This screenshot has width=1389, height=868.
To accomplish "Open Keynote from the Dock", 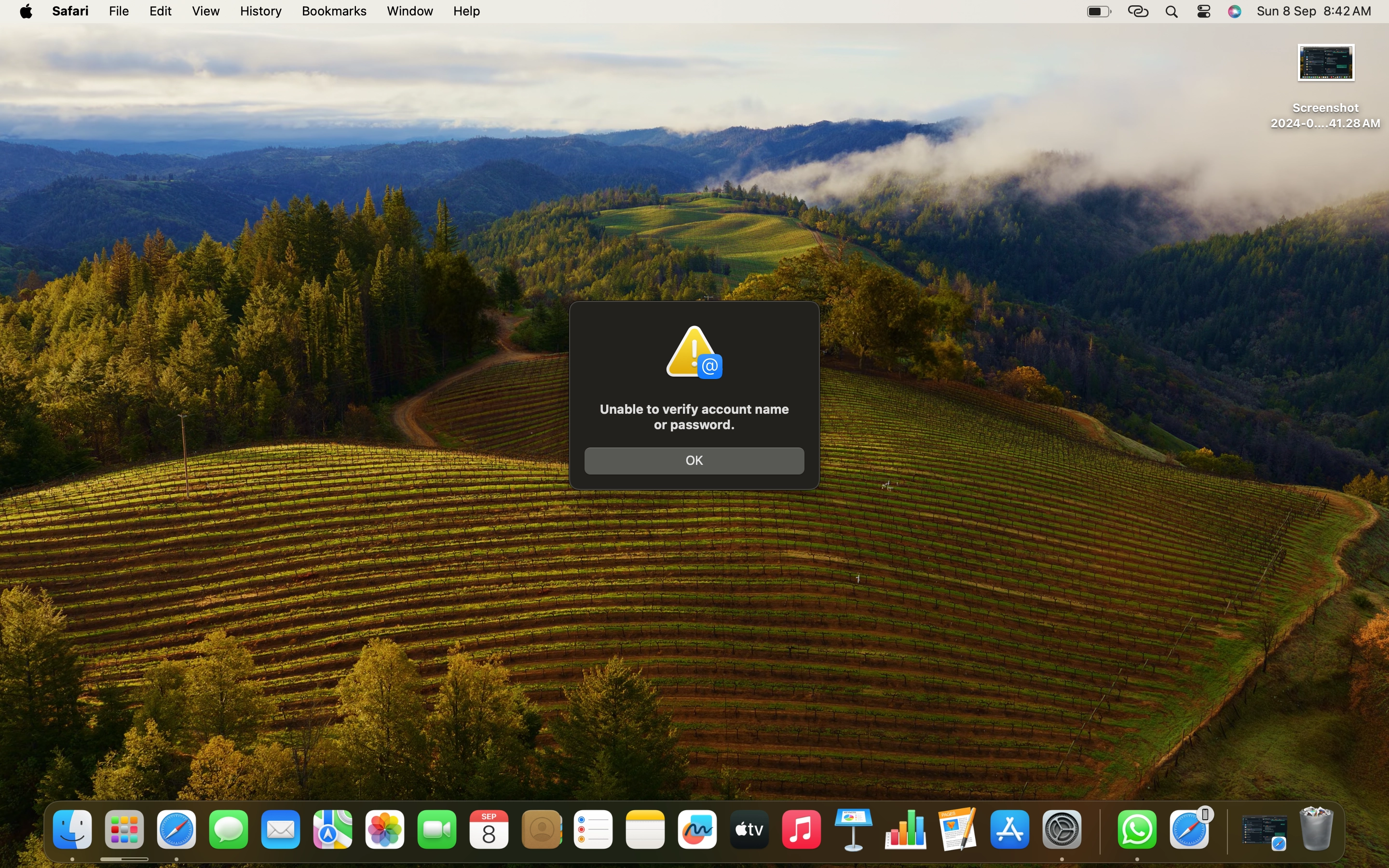I will 854,829.
